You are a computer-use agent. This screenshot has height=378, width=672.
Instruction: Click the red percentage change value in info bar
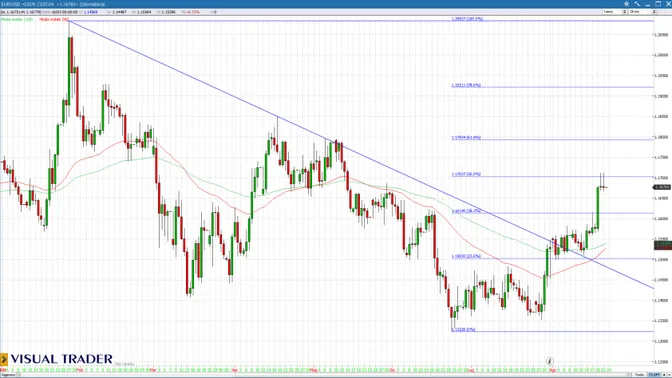pos(194,12)
